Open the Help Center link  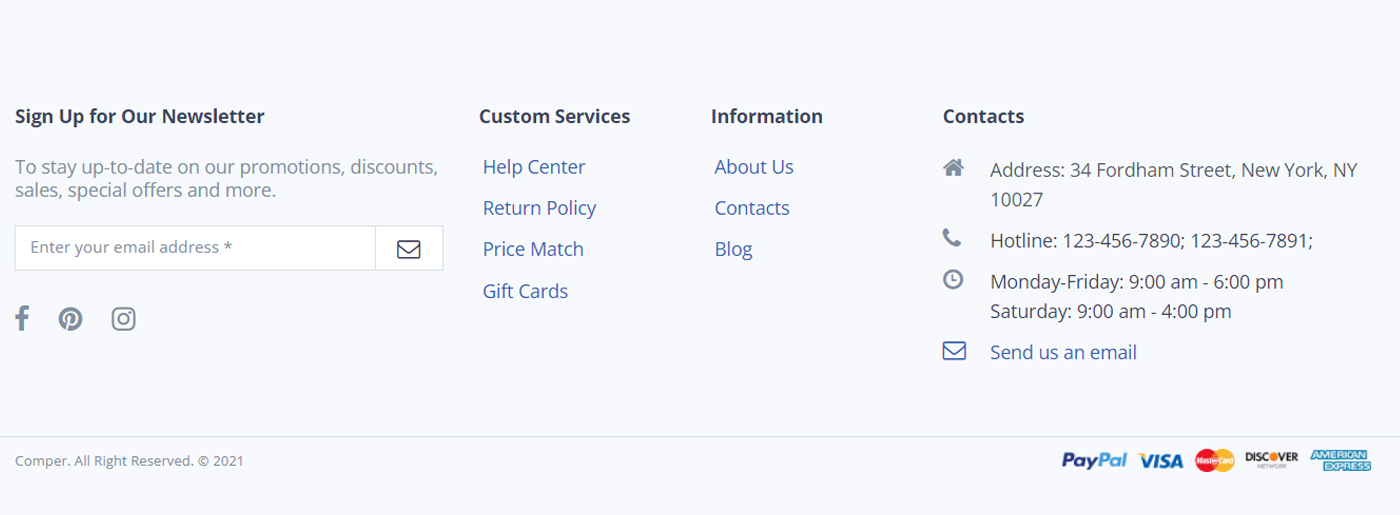coord(534,167)
